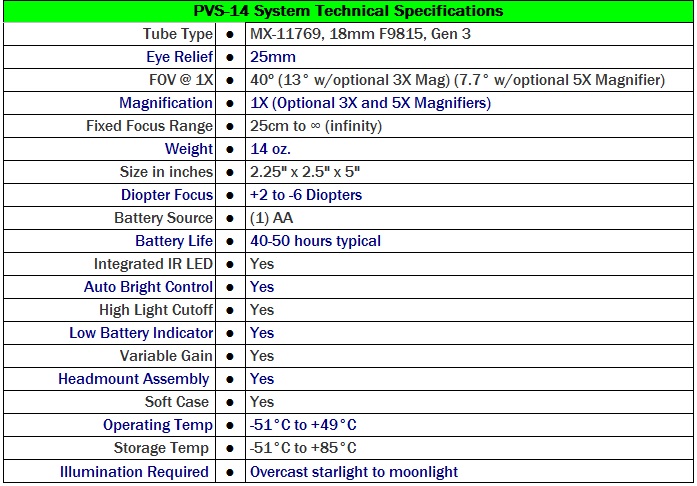Image resolution: width=697 pixels, height=486 pixels.
Task: Select the 'Soft Case' label
Action: (176, 402)
